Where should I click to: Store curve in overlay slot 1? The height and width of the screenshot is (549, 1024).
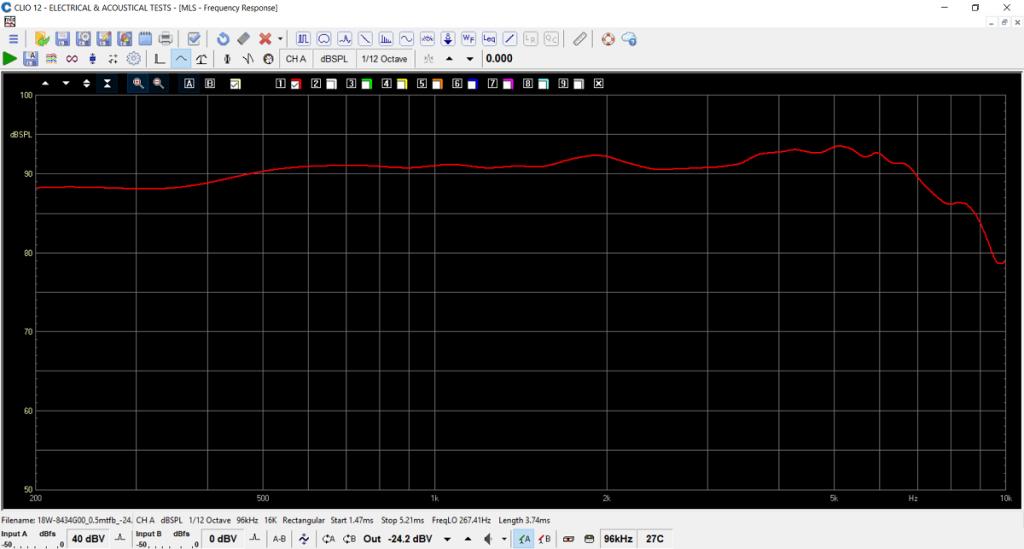click(x=280, y=84)
